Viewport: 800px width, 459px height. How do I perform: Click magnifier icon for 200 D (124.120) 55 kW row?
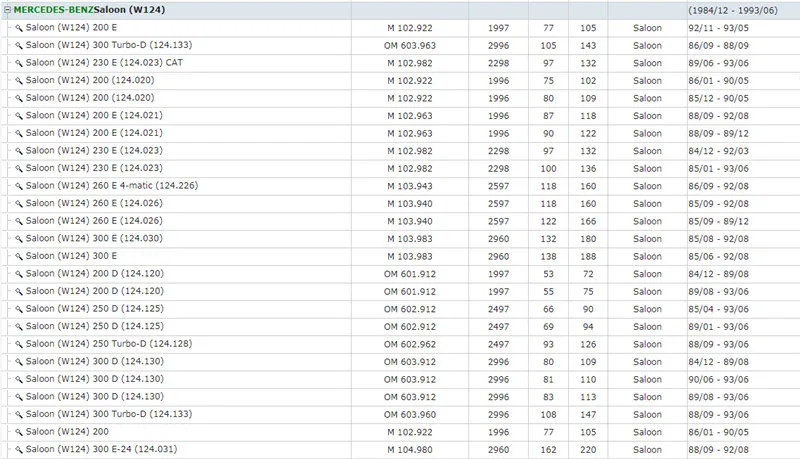(19, 292)
